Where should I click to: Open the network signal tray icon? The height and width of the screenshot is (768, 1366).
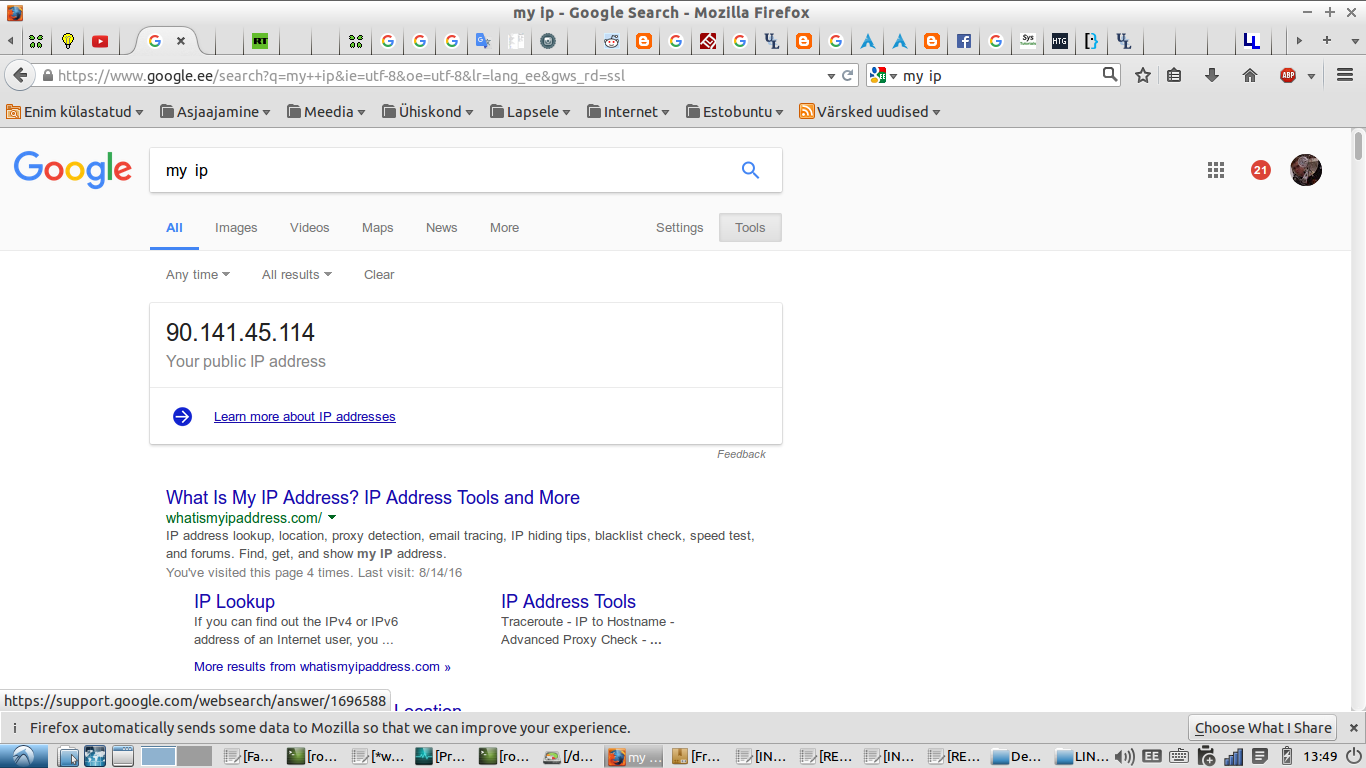click(1233, 757)
